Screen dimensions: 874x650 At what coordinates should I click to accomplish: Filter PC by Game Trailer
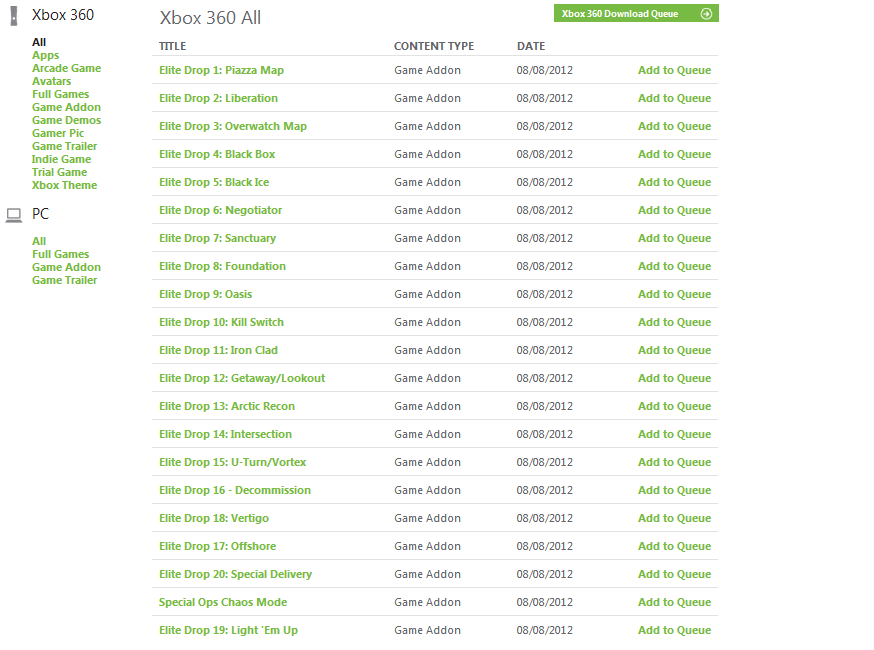(x=64, y=280)
